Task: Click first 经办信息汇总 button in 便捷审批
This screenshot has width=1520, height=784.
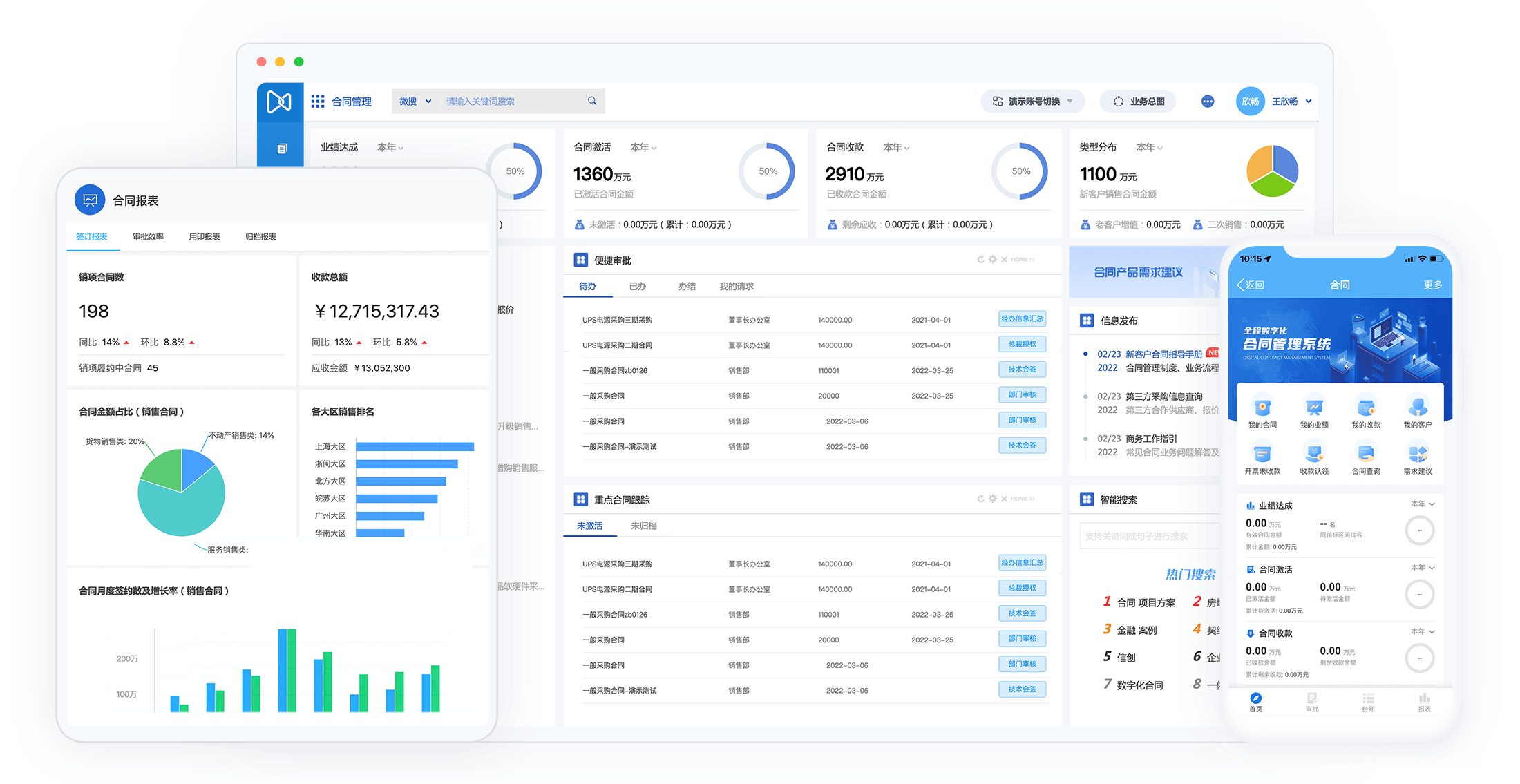Action: 1022,318
